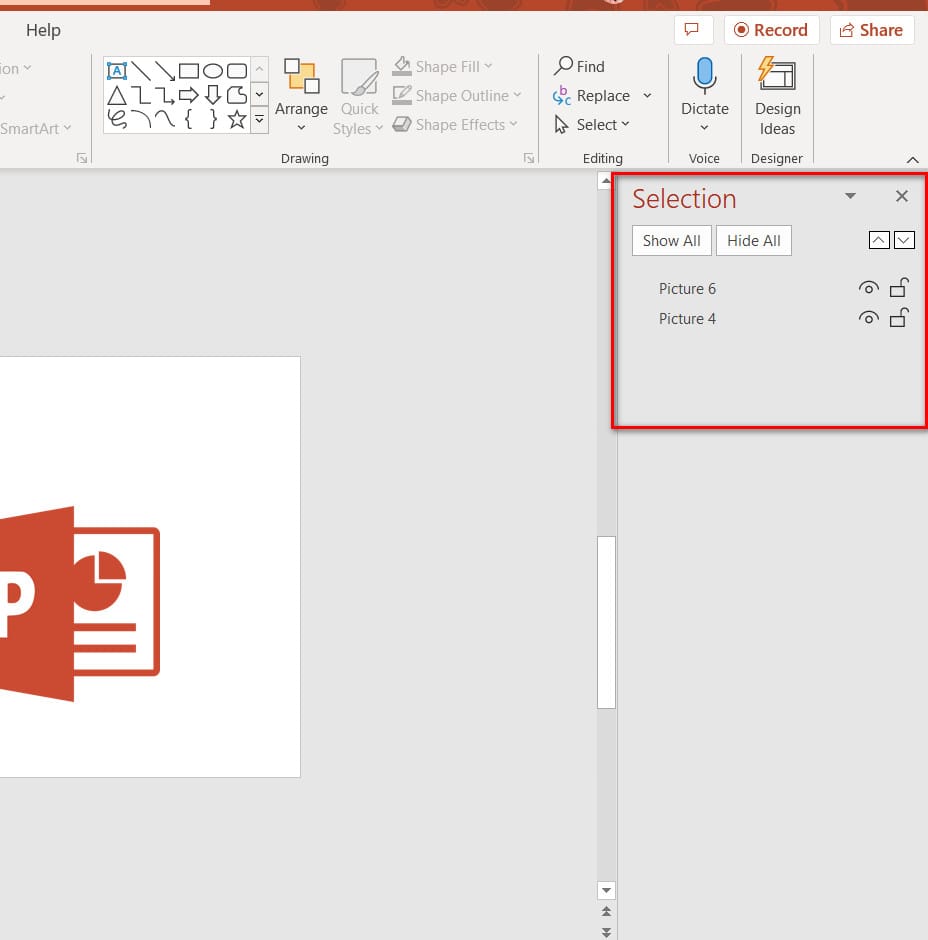Select the Down Arrow block shape
Viewport: 928px width, 940px height.
[213, 95]
